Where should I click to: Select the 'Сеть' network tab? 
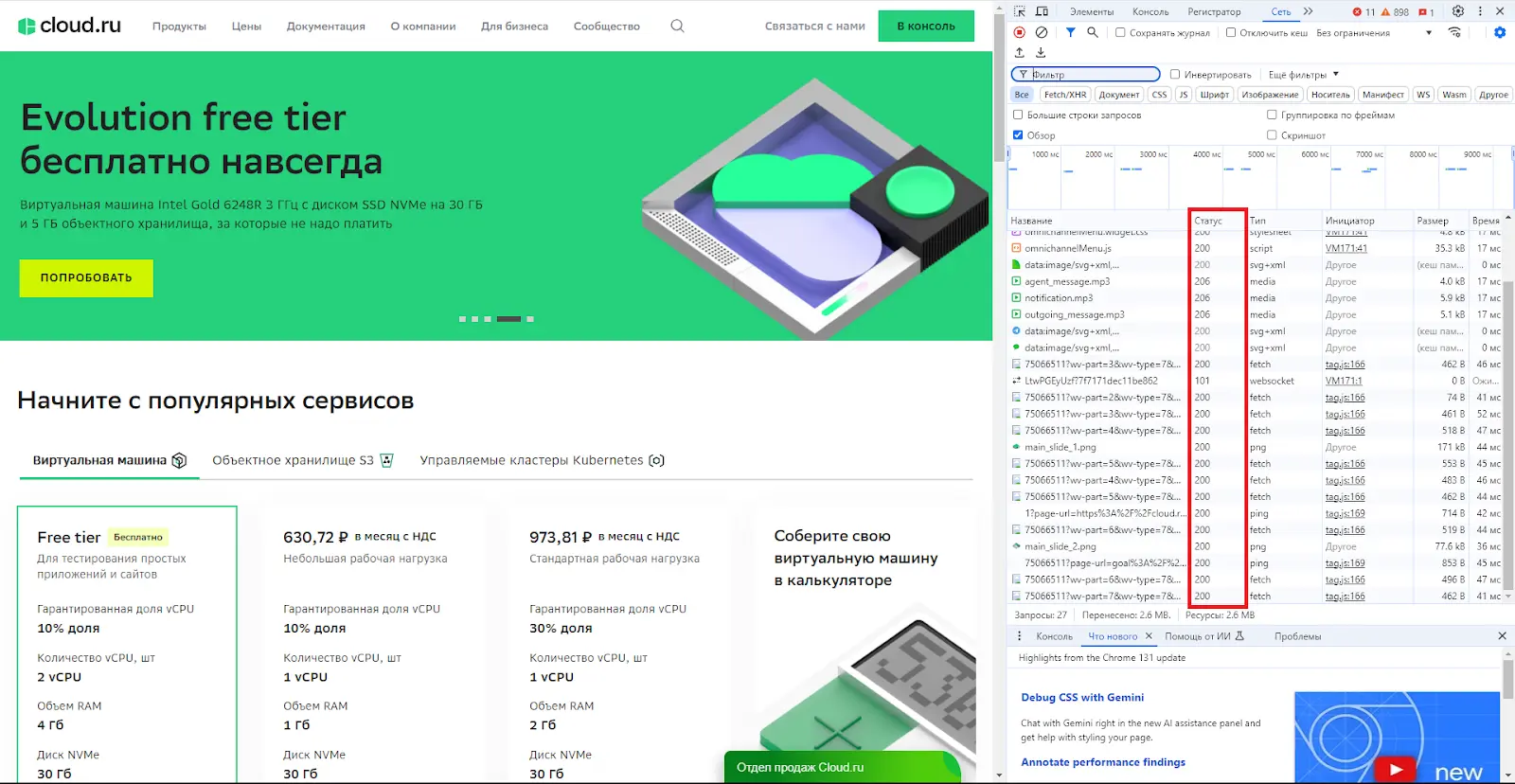(x=1280, y=11)
